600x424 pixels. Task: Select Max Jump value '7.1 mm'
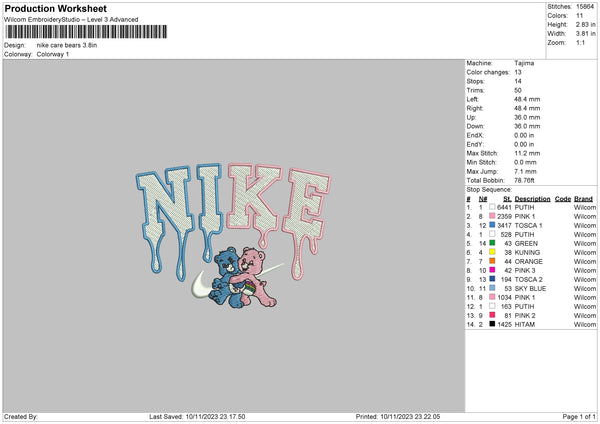[x=525, y=171]
